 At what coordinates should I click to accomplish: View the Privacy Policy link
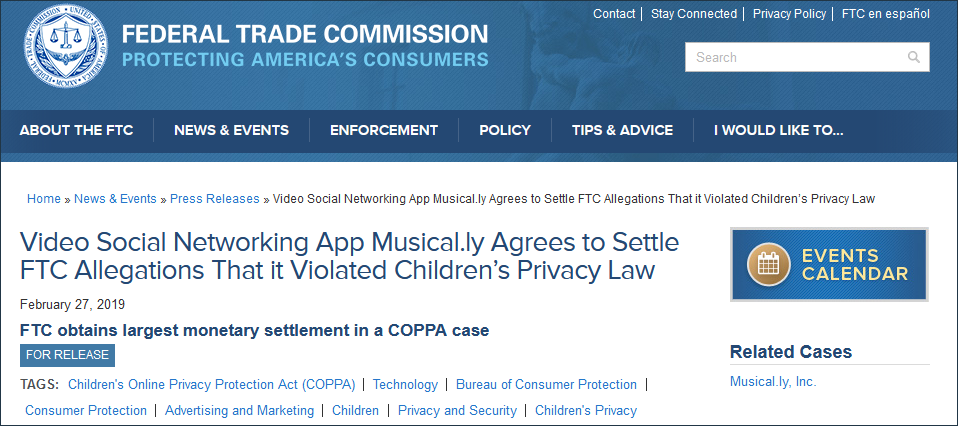point(789,14)
